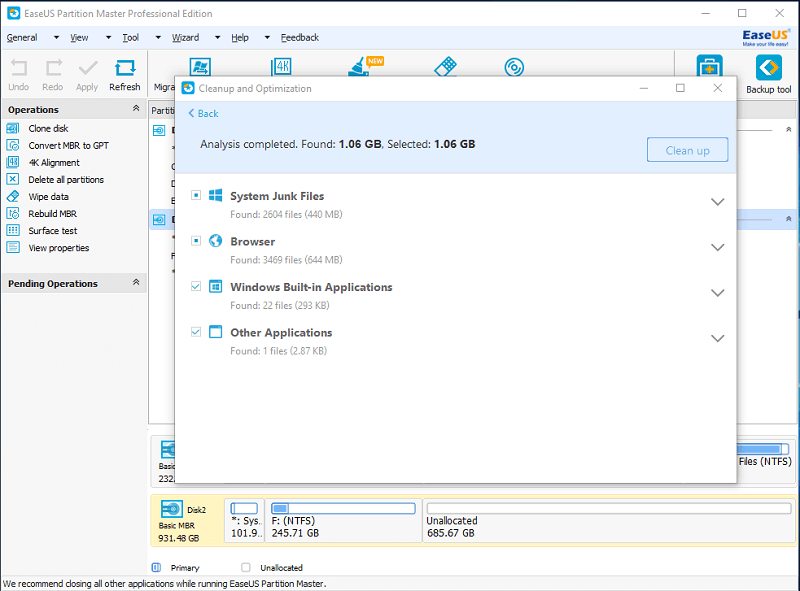Toggle the Browser checkbox

point(196,240)
